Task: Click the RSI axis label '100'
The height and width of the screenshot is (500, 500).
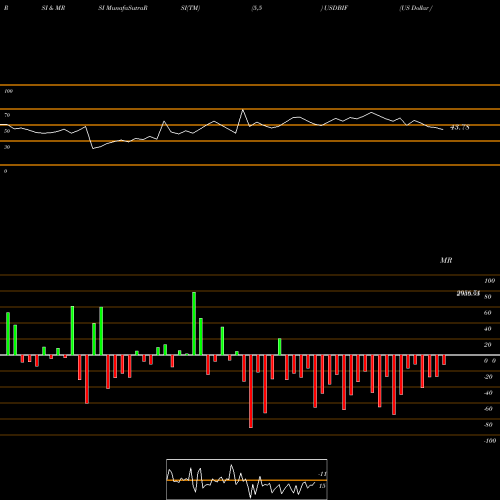Action: pos(8,91)
